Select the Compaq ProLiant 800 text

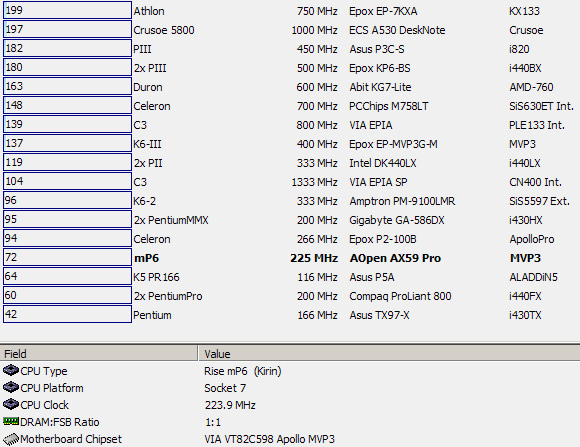400,296
